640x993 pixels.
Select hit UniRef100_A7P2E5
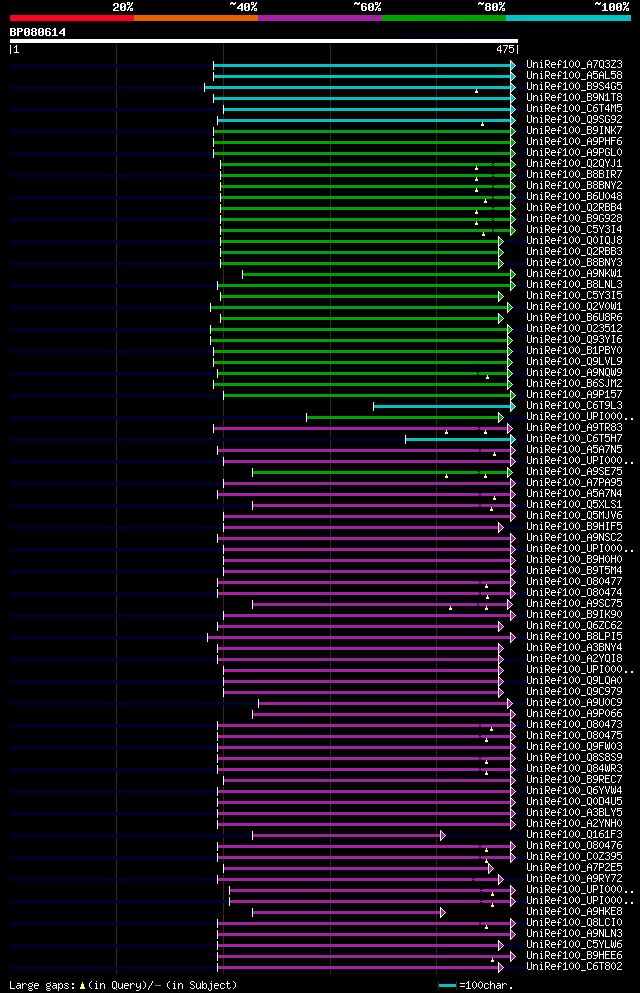pyautogui.click(x=574, y=868)
